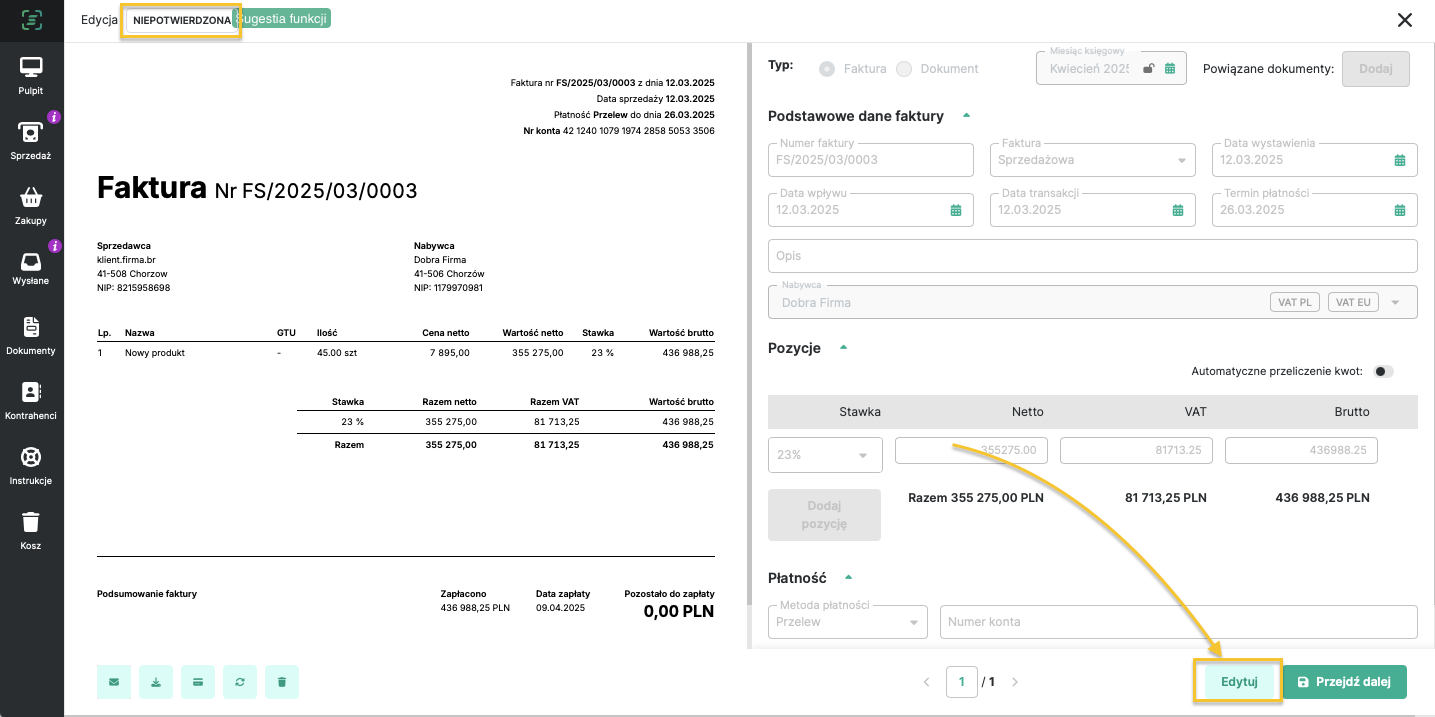1435x717 pixels.
Task: Open the calendar icon in Data wystawienia
Action: pyautogui.click(x=1399, y=160)
